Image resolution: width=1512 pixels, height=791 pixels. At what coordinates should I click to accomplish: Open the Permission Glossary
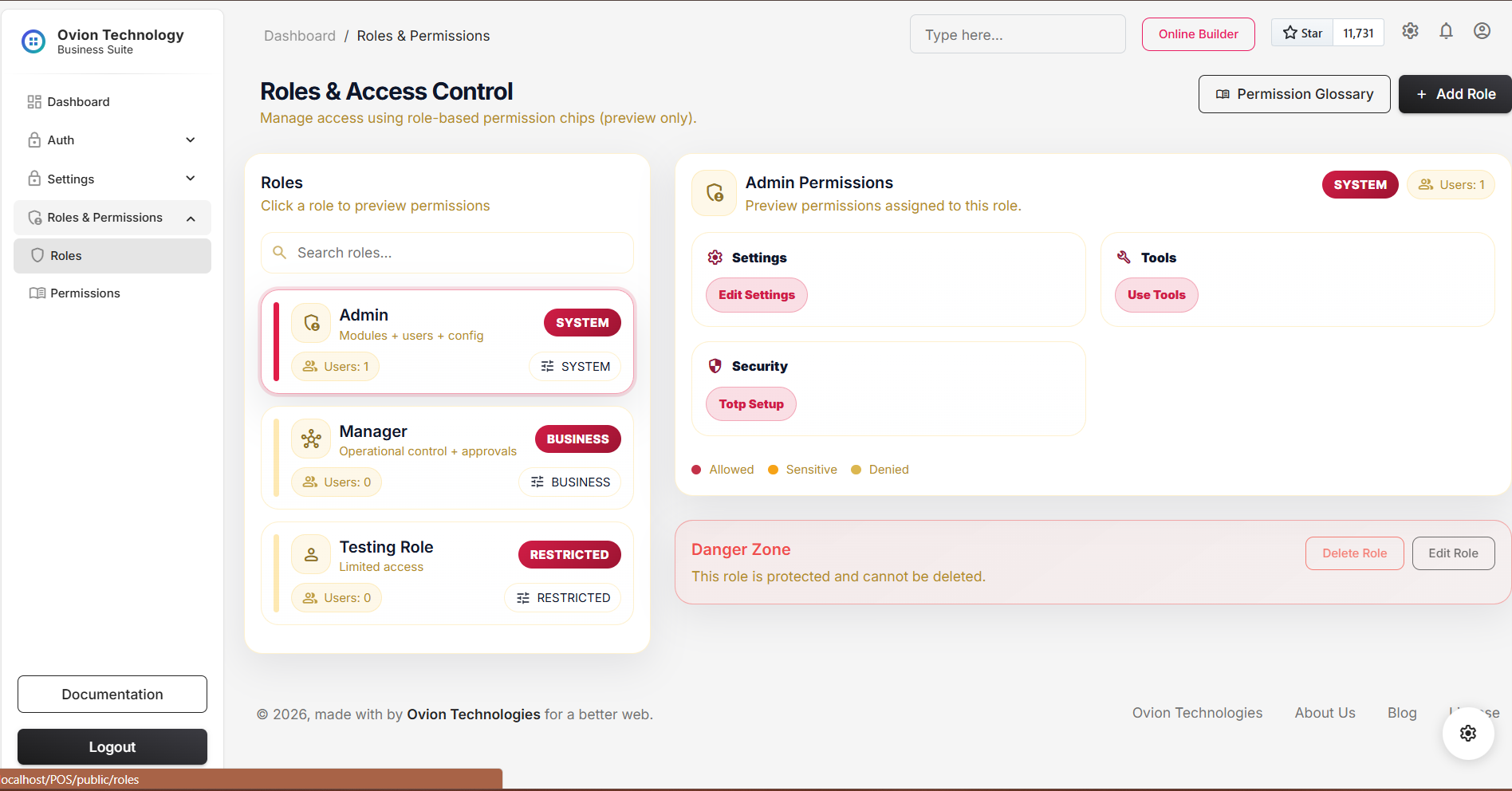tap(1293, 94)
